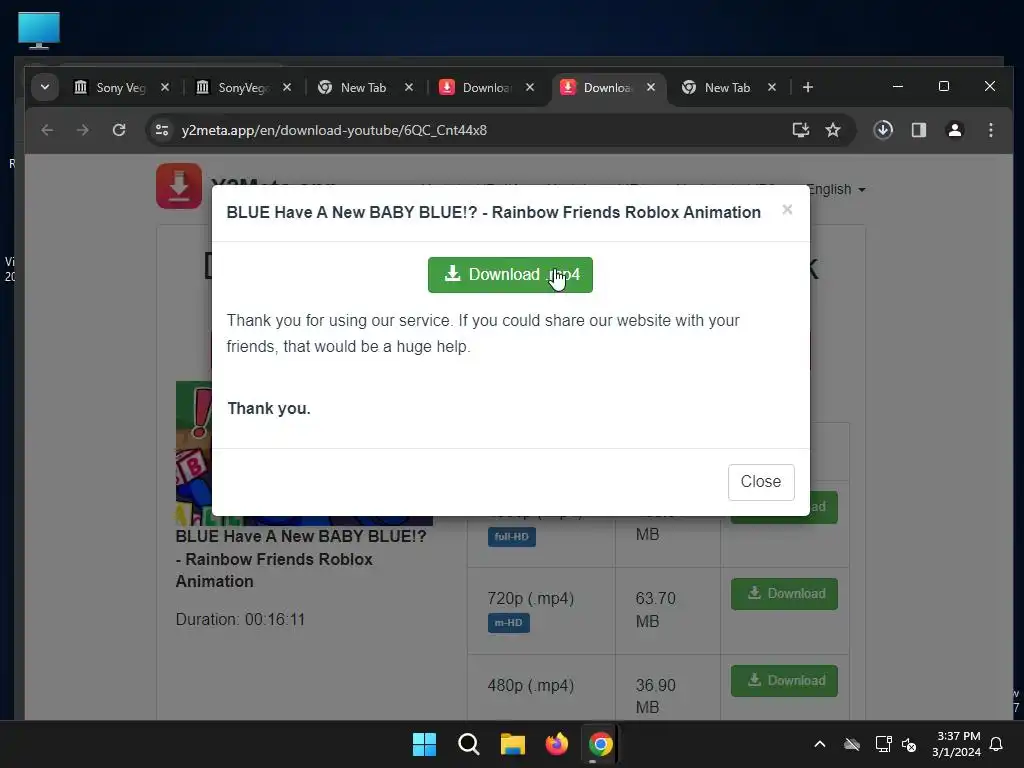
Task: Go forward with the forward arrow
Action: click(82, 130)
